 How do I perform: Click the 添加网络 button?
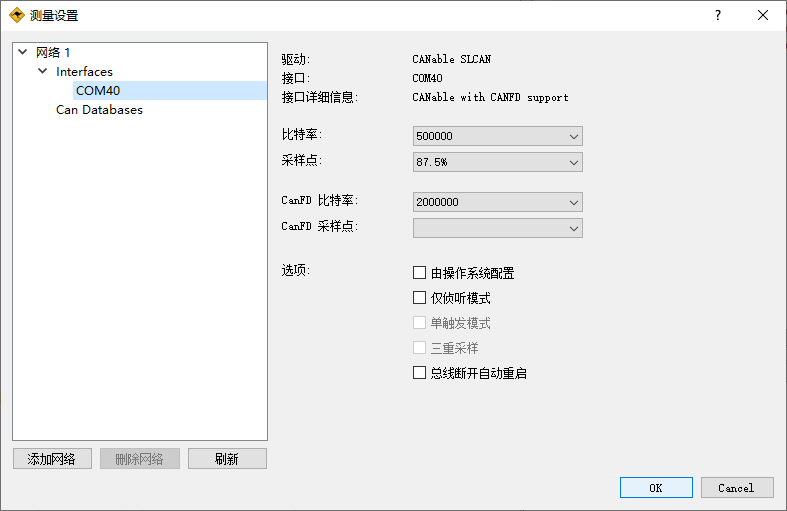pyautogui.click(x=52, y=459)
